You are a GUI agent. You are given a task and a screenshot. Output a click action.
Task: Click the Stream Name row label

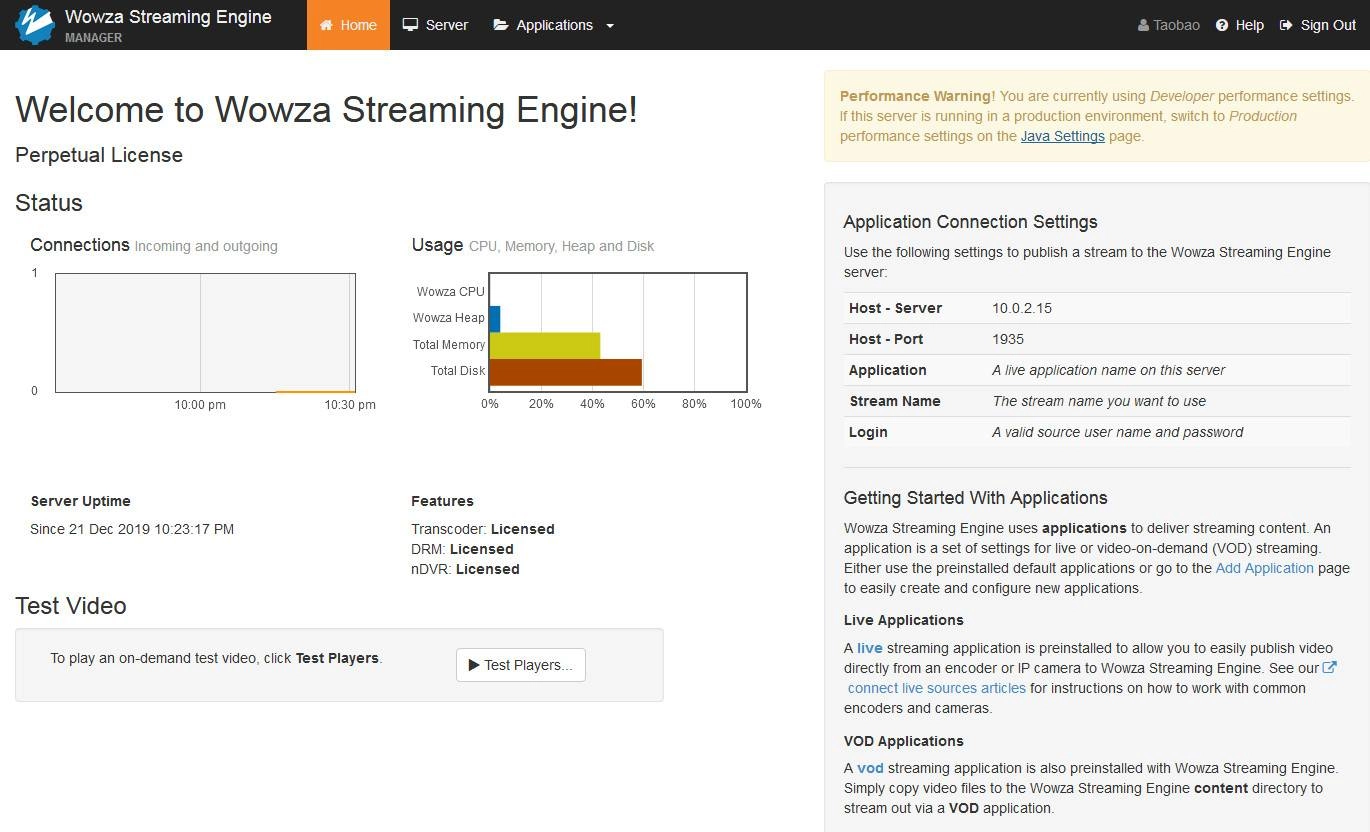(895, 401)
